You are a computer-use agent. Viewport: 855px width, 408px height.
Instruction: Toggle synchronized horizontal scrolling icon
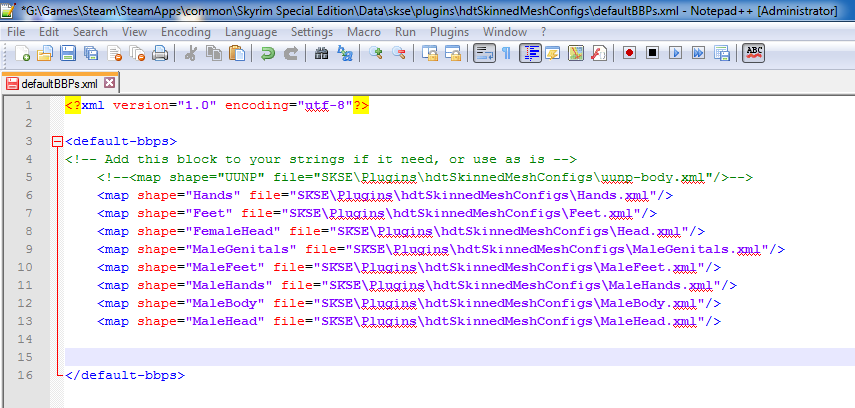pos(453,53)
